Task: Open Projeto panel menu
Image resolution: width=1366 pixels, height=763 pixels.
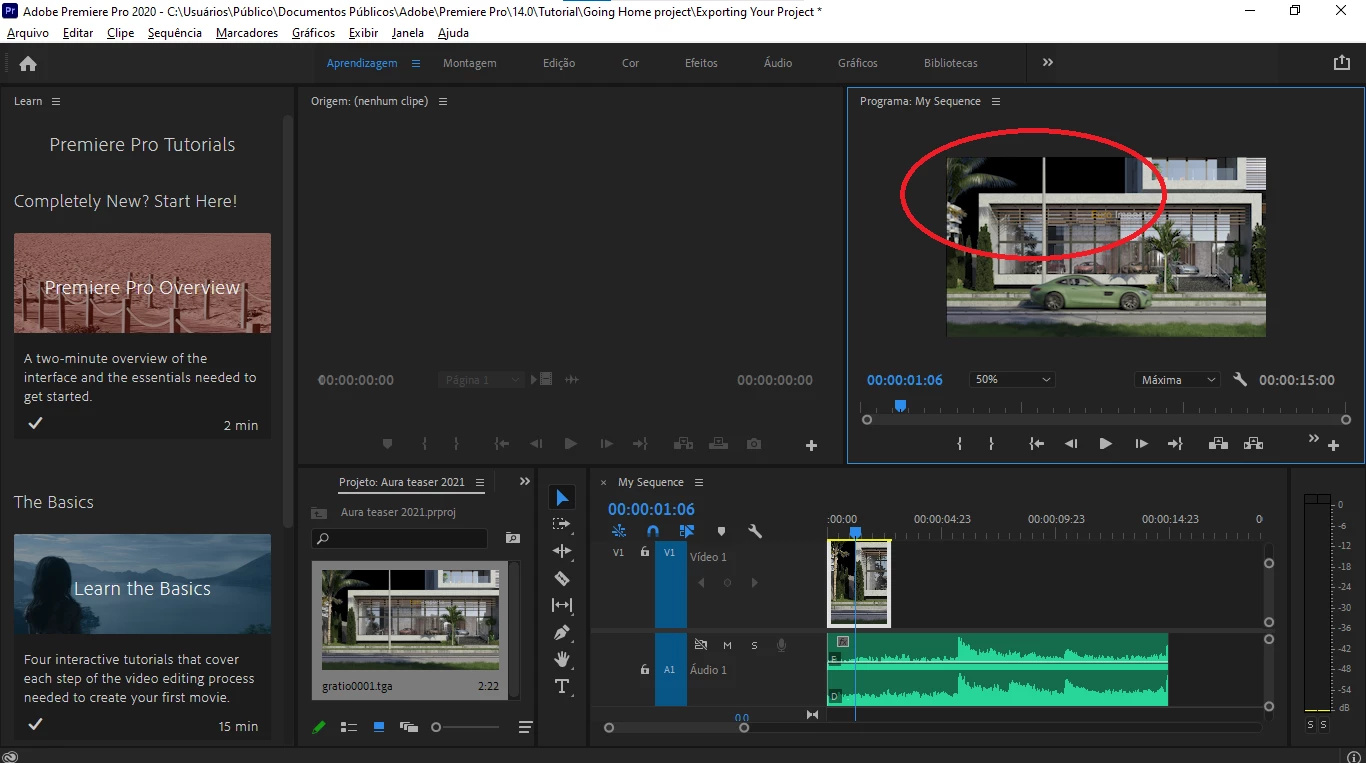Action: coord(480,482)
